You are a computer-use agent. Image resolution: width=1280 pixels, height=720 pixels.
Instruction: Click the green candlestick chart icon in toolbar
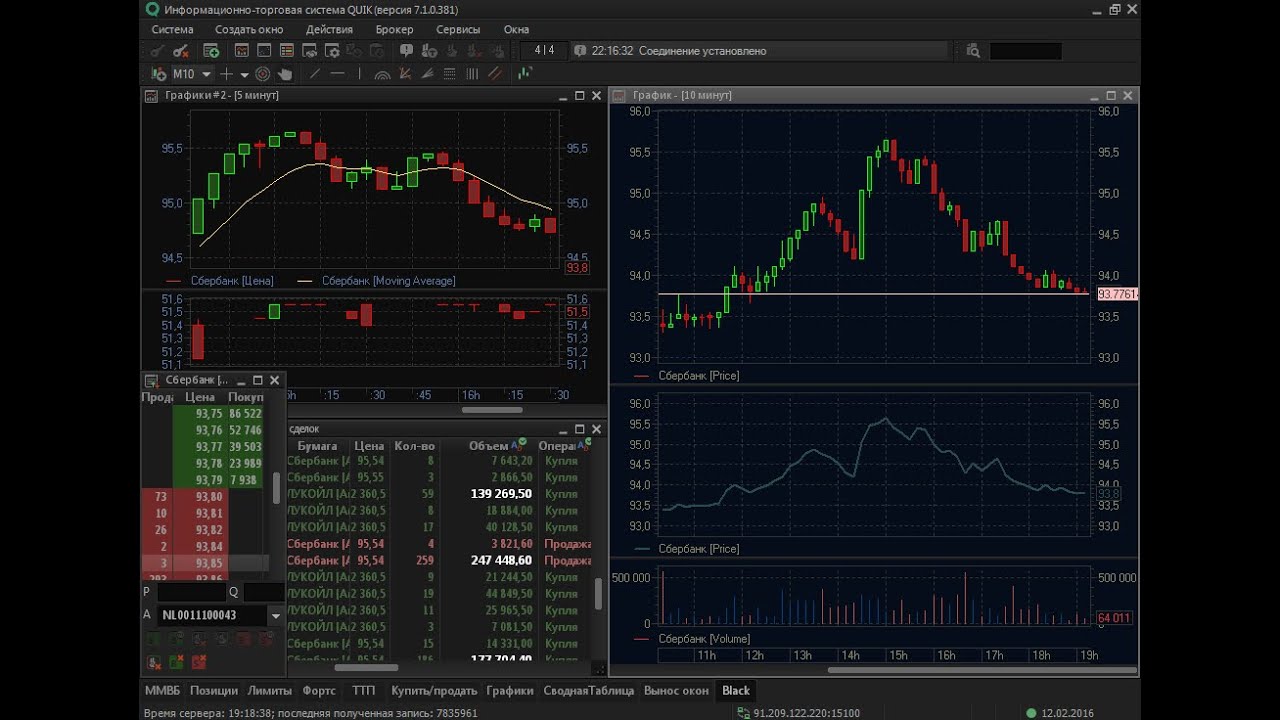[525, 74]
